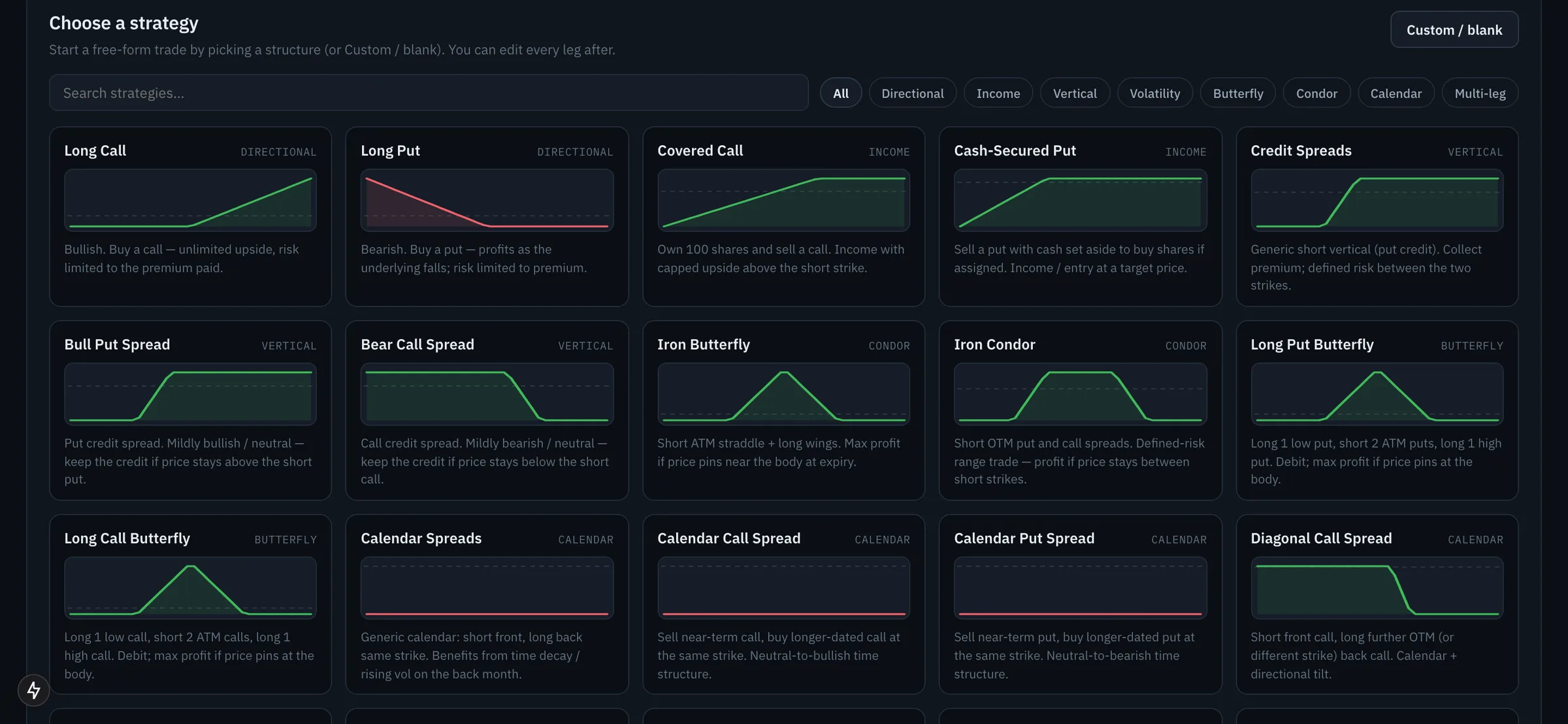Focus the Search strategies field
This screenshot has height=724, width=1568.
pyautogui.click(x=429, y=93)
